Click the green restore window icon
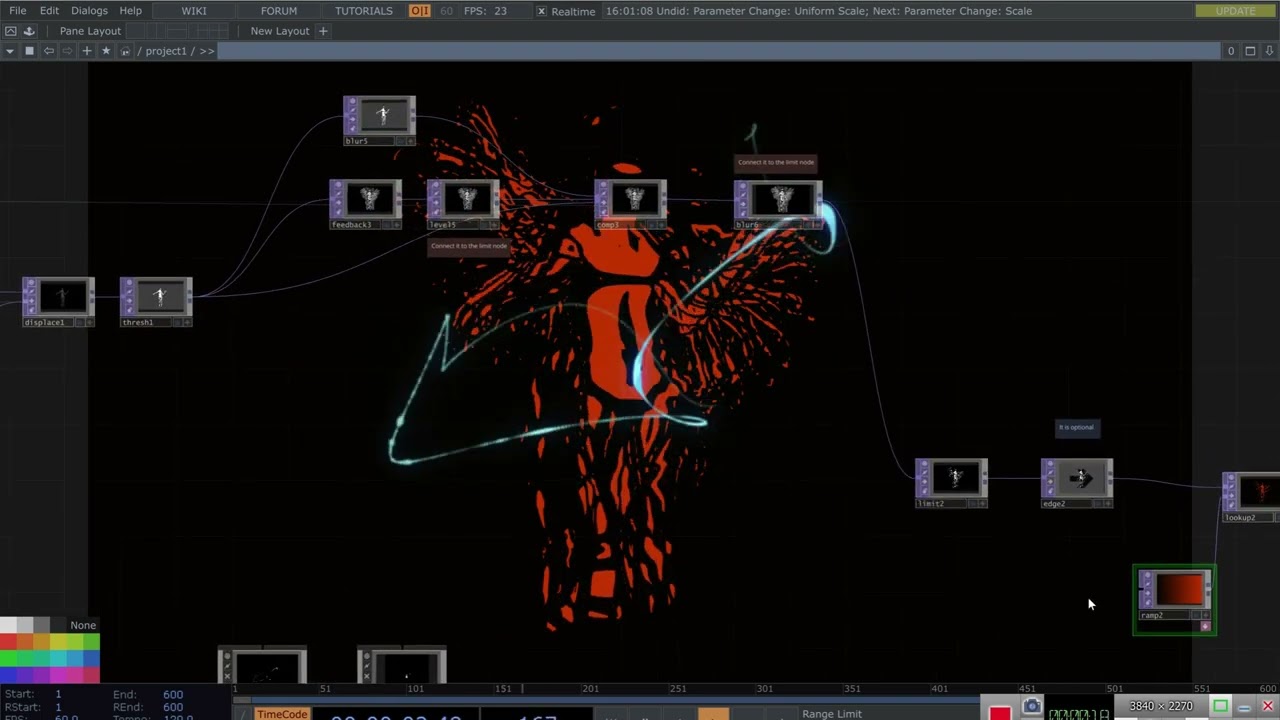Screen dimensions: 1280x720 1220,706
